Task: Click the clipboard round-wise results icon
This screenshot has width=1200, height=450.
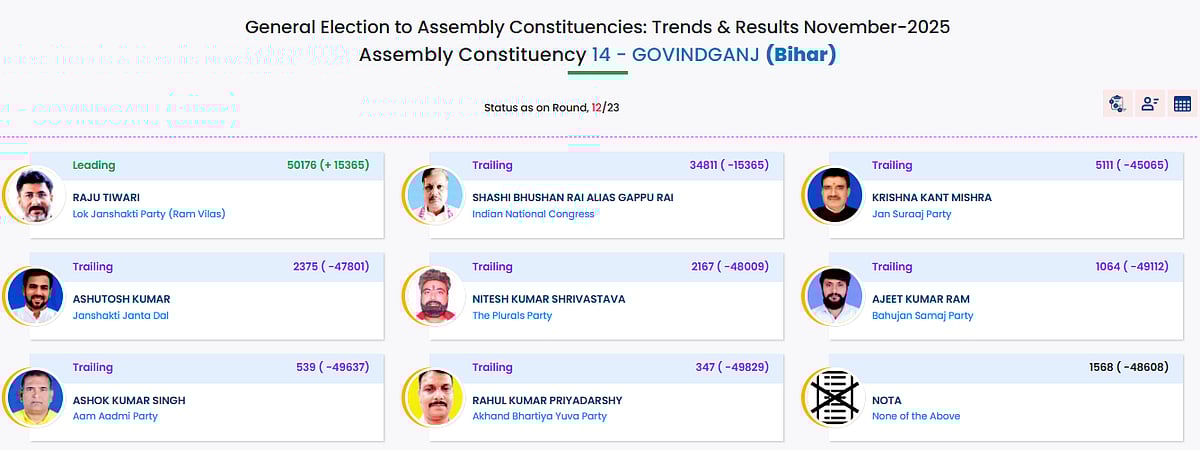Action: (x=1116, y=103)
